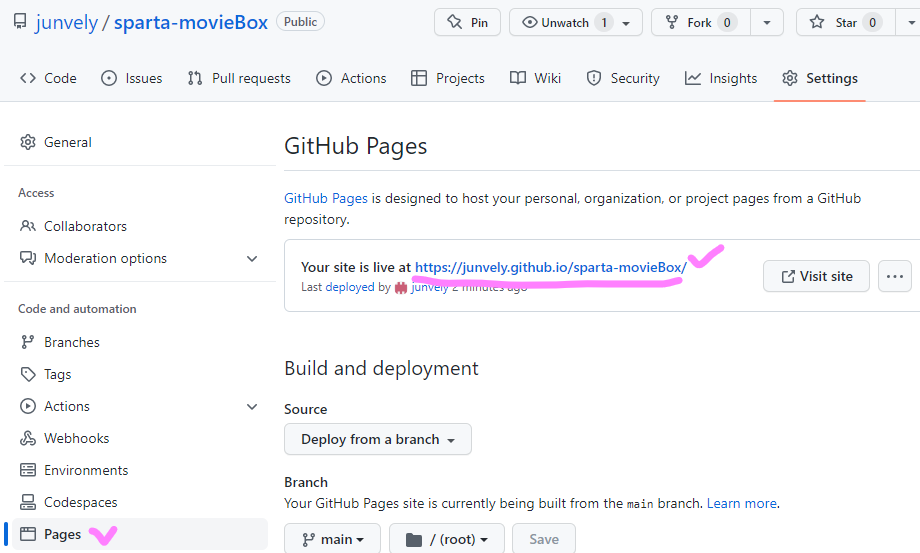The width and height of the screenshot is (920, 553).
Task: Click the gear icon on Settings tab
Action: (x=790, y=78)
